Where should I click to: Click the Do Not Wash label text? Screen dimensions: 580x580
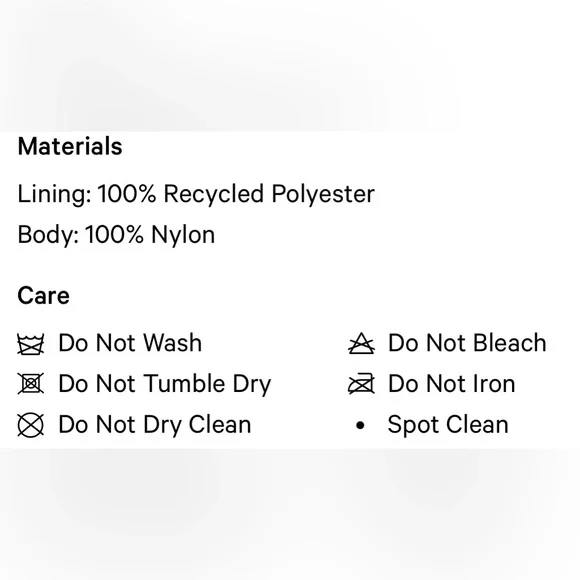tap(130, 343)
